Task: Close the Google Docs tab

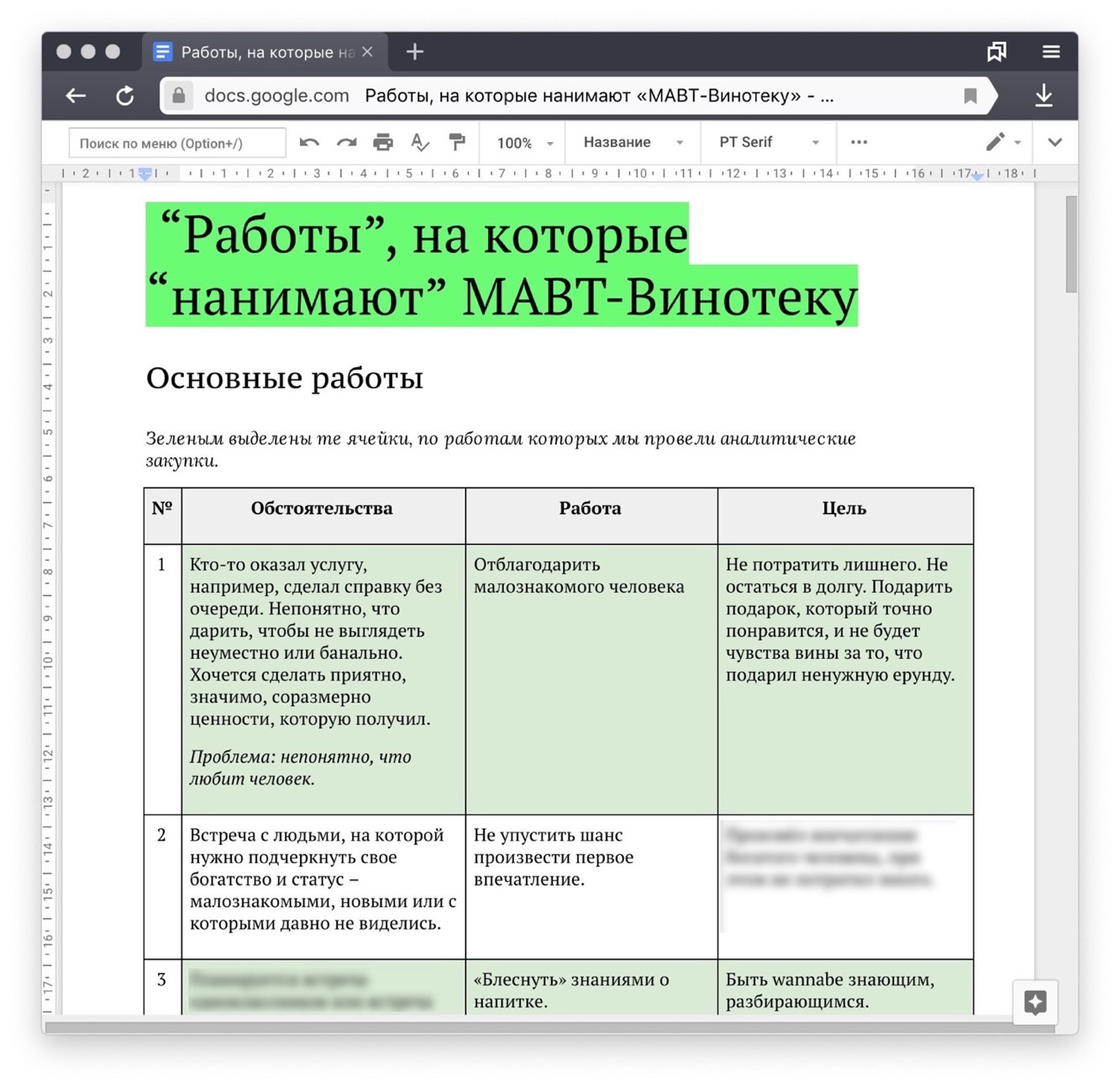Action: point(367,52)
